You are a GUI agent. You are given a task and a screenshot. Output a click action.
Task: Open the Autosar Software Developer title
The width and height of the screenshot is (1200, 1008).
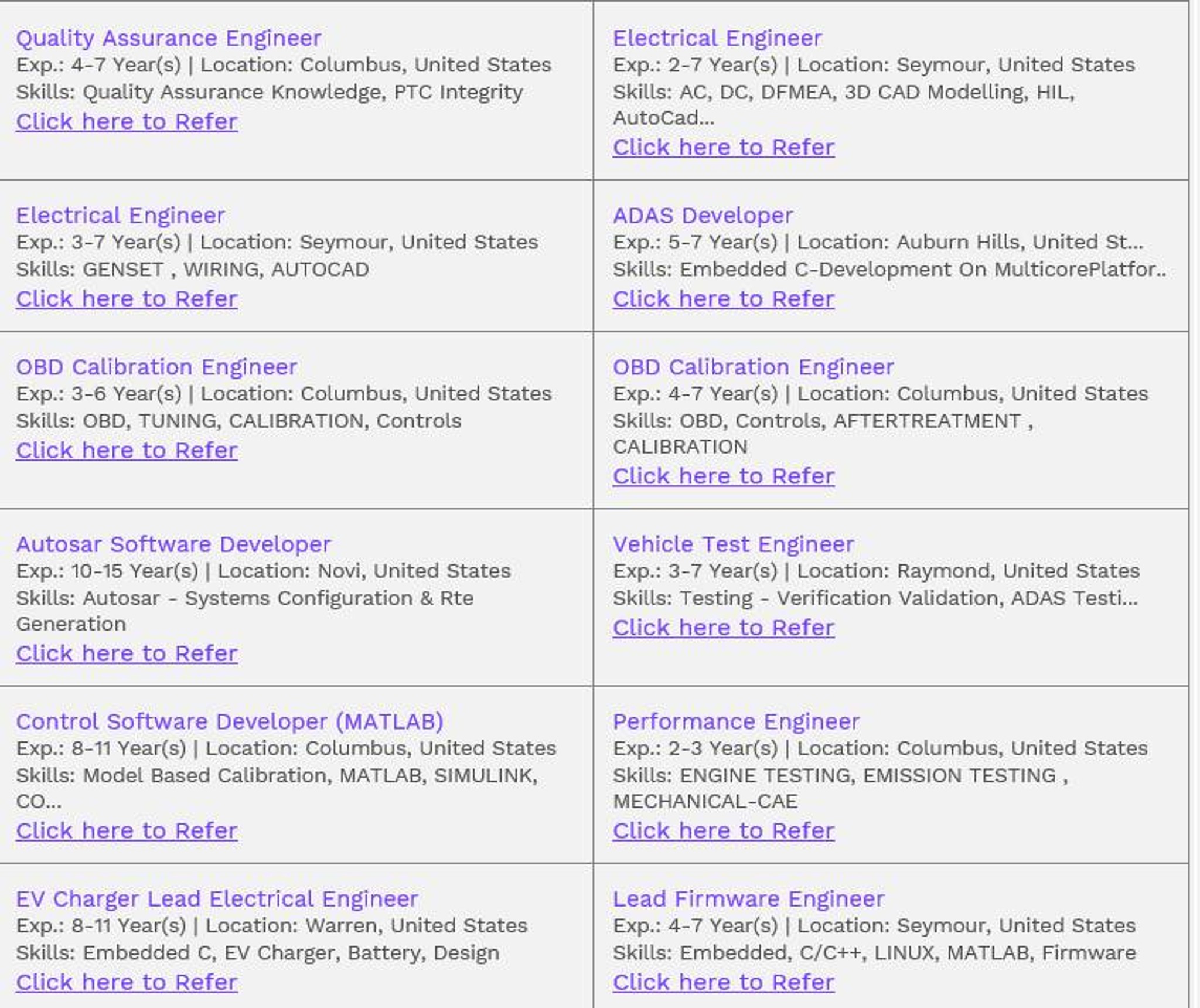click(x=173, y=544)
